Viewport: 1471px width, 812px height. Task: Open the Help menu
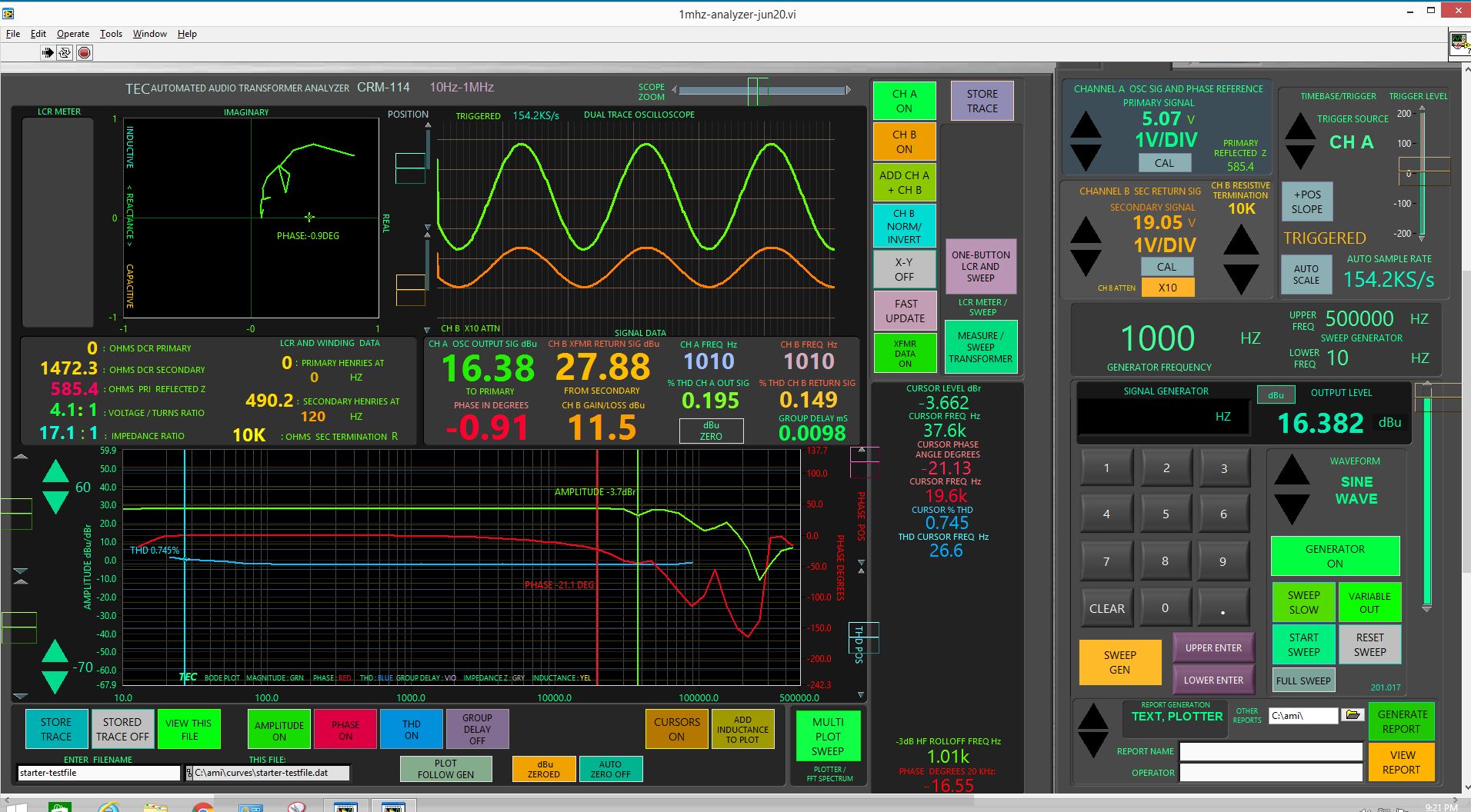[x=187, y=34]
